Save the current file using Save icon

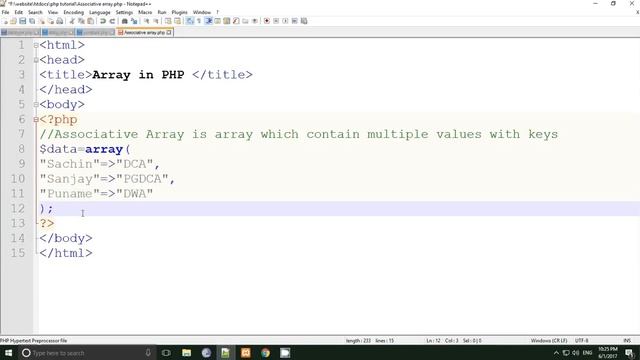(x=22, y=21)
